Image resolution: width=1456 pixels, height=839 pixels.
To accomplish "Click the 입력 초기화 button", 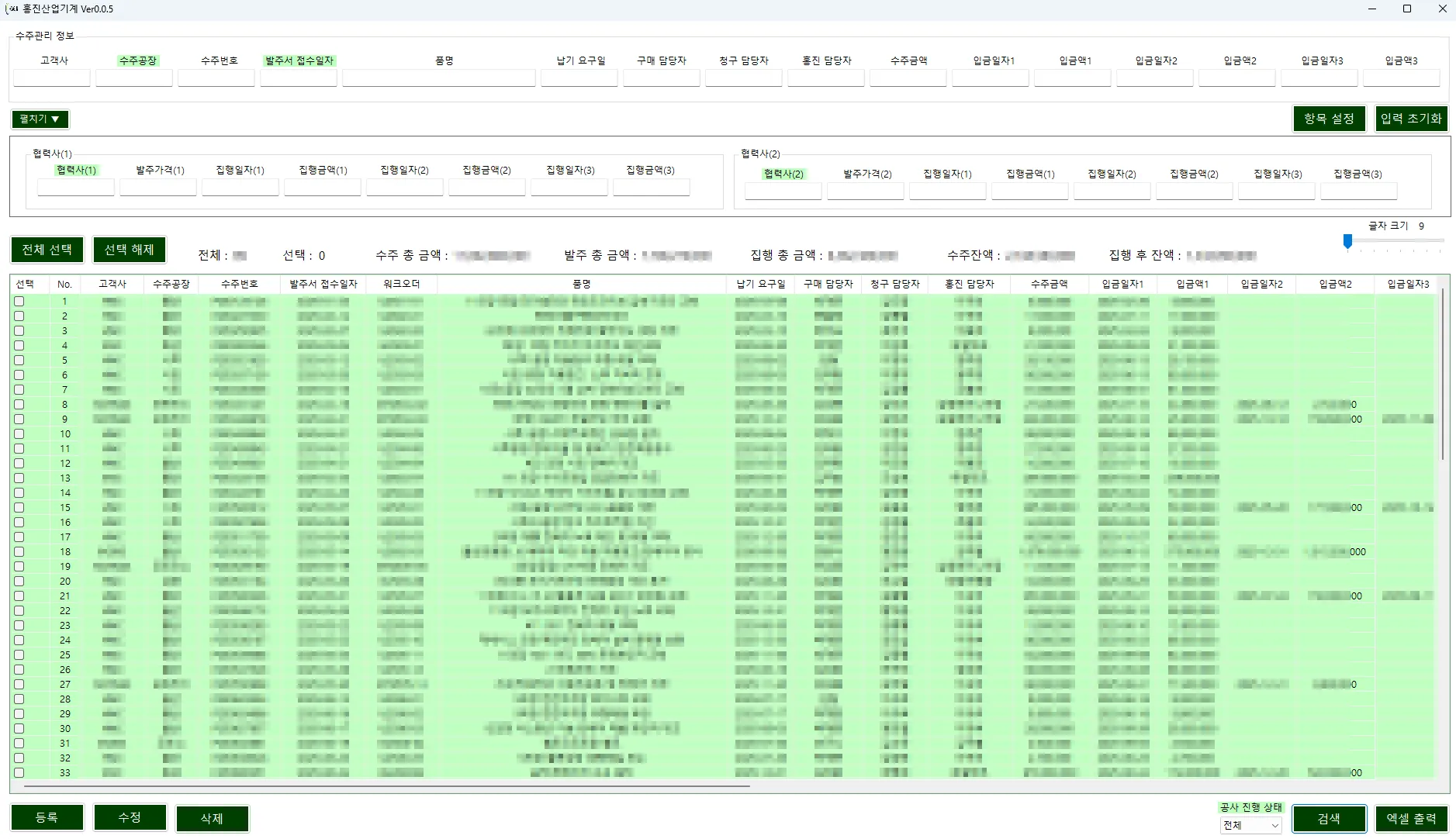I will click(x=1411, y=119).
